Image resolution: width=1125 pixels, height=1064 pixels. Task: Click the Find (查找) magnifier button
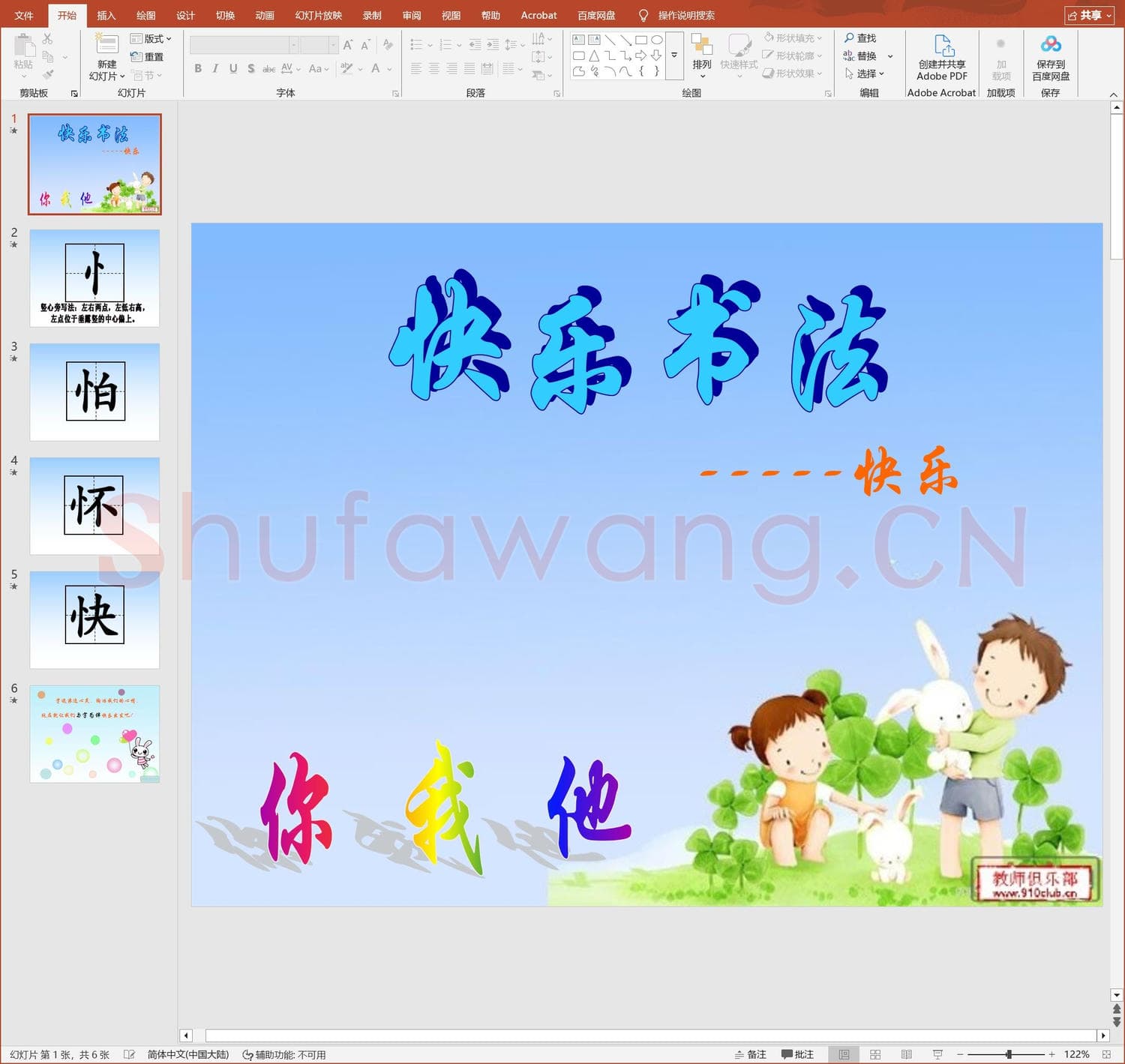[x=859, y=38]
